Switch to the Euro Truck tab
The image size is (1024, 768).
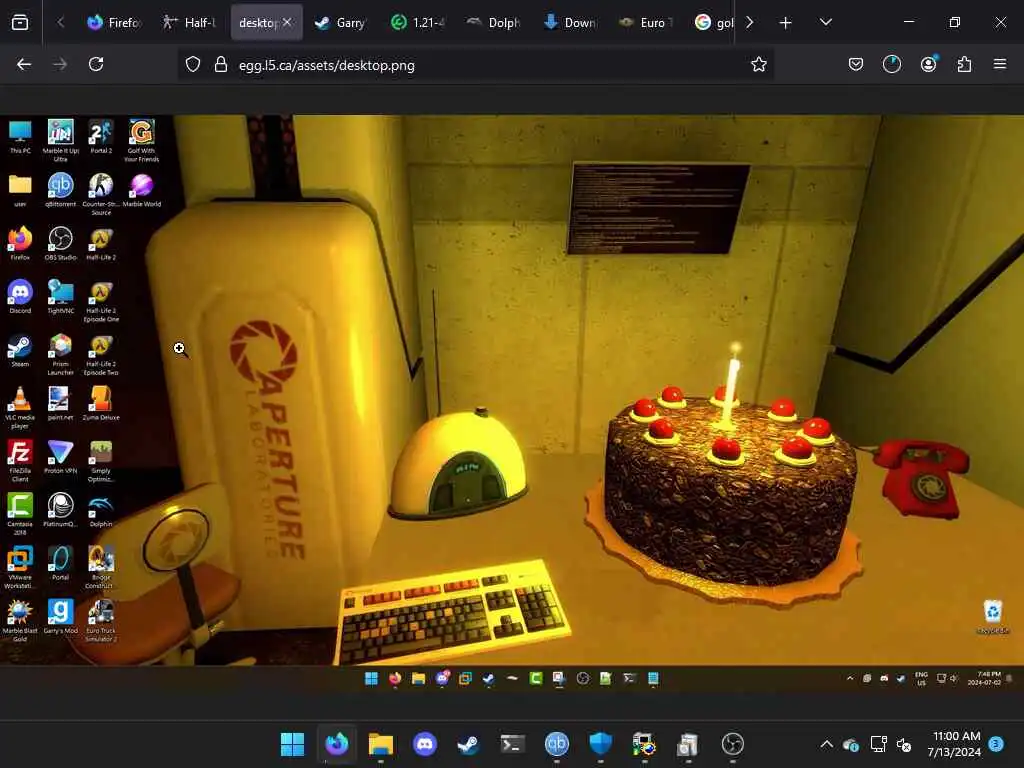pyautogui.click(x=645, y=23)
